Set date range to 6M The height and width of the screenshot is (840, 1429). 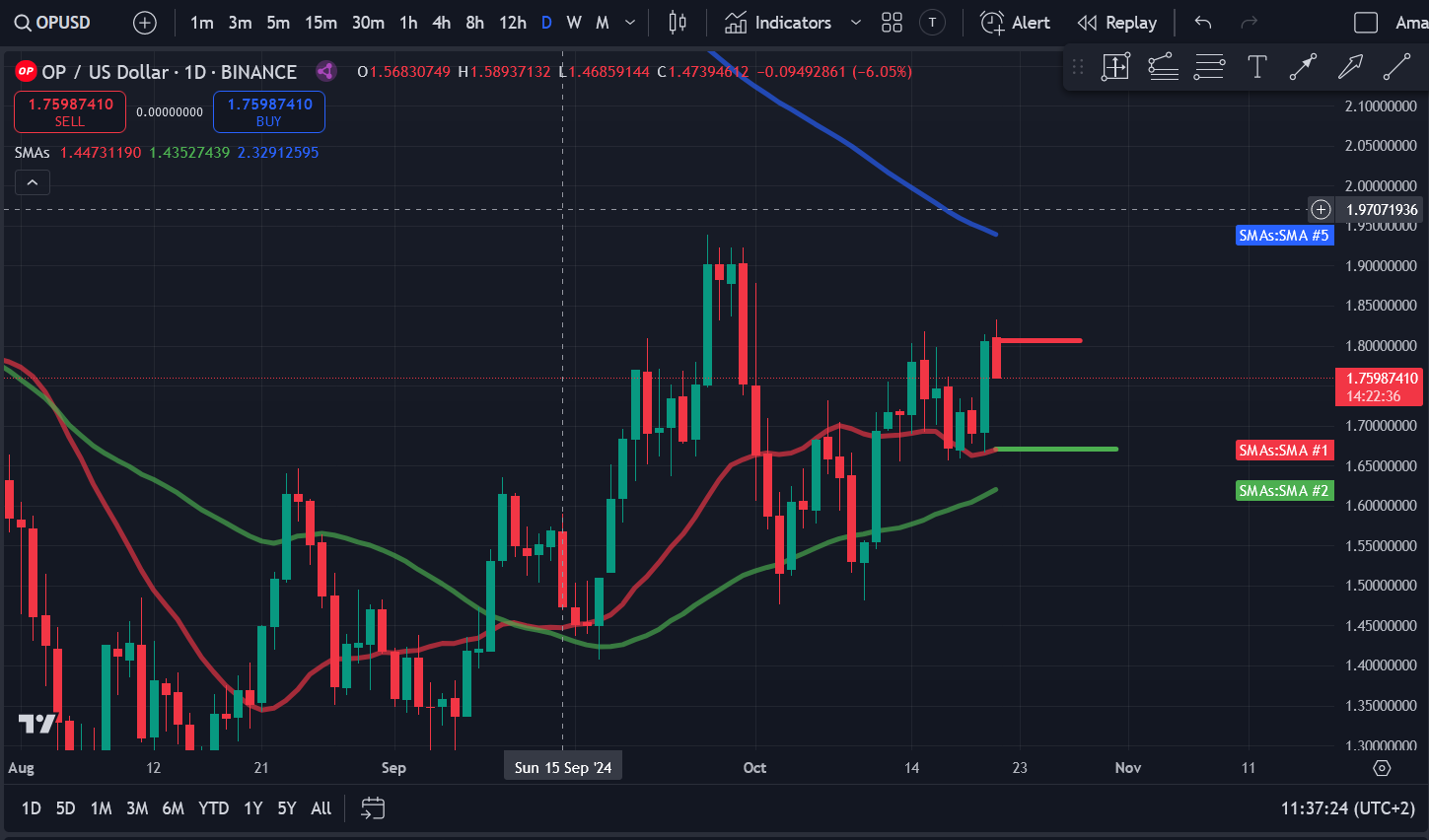pos(173,808)
